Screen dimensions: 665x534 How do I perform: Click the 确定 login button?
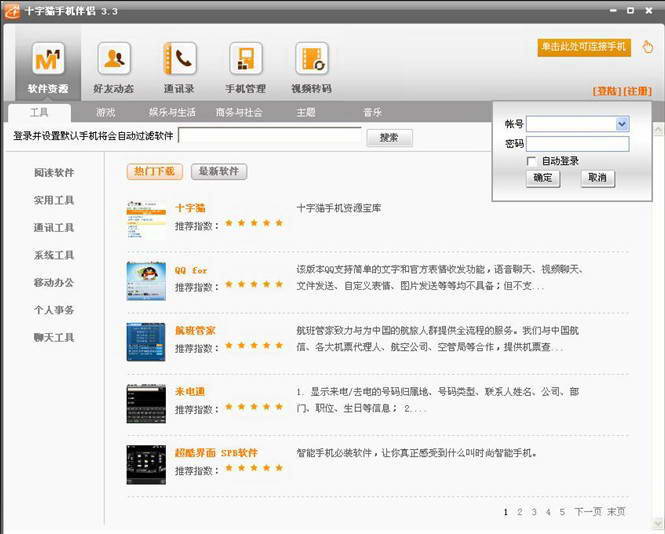[x=543, y=178]
